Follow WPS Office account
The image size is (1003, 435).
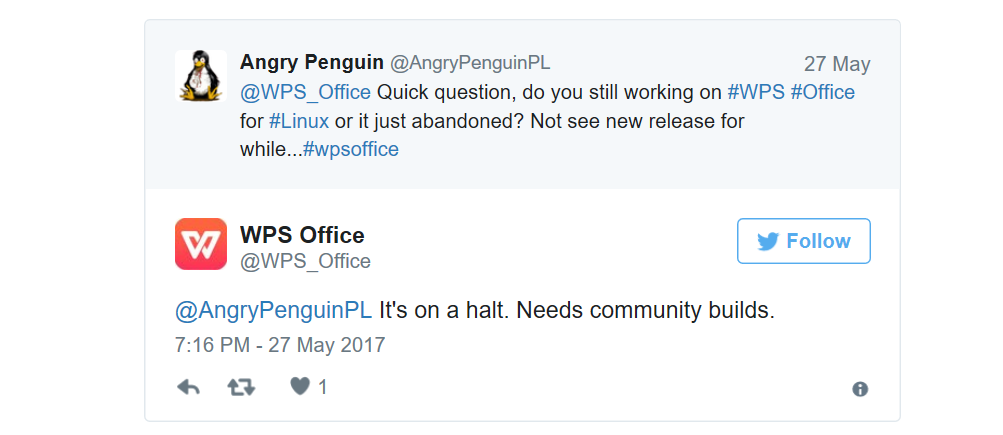[803, 241]
